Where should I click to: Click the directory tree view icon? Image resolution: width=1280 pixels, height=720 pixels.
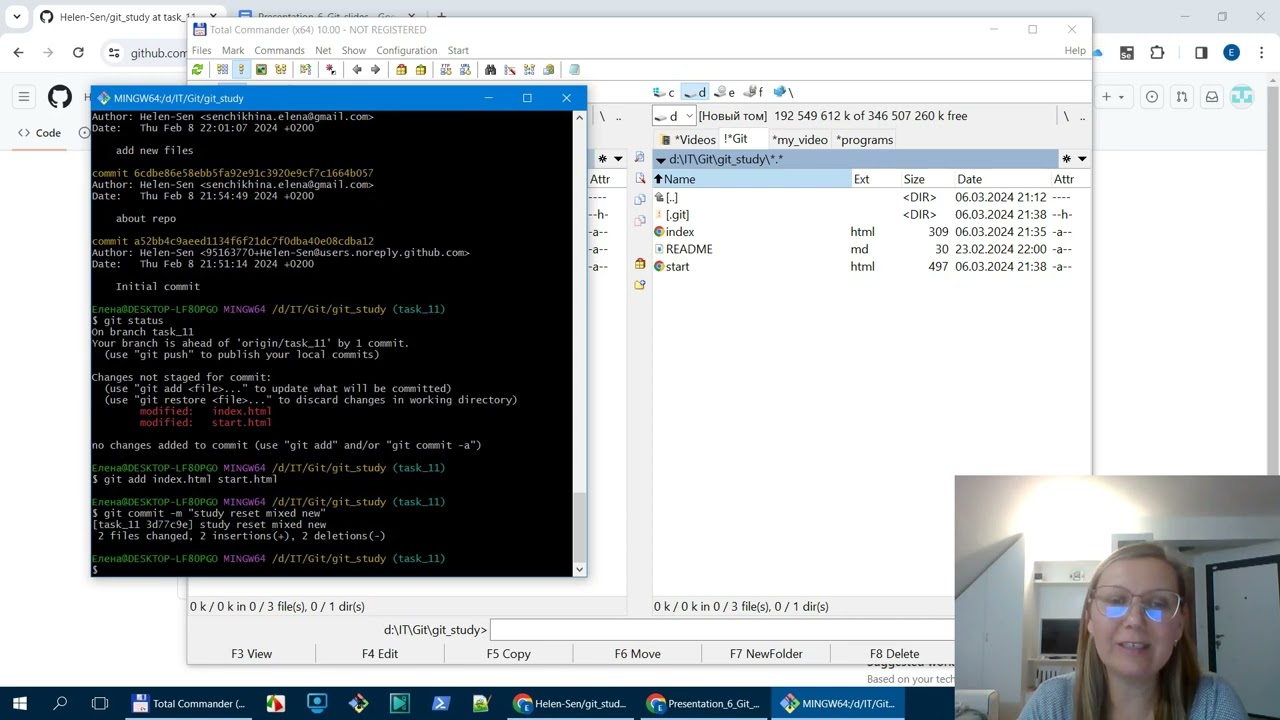pyautogui.click(x=281, y=70)
